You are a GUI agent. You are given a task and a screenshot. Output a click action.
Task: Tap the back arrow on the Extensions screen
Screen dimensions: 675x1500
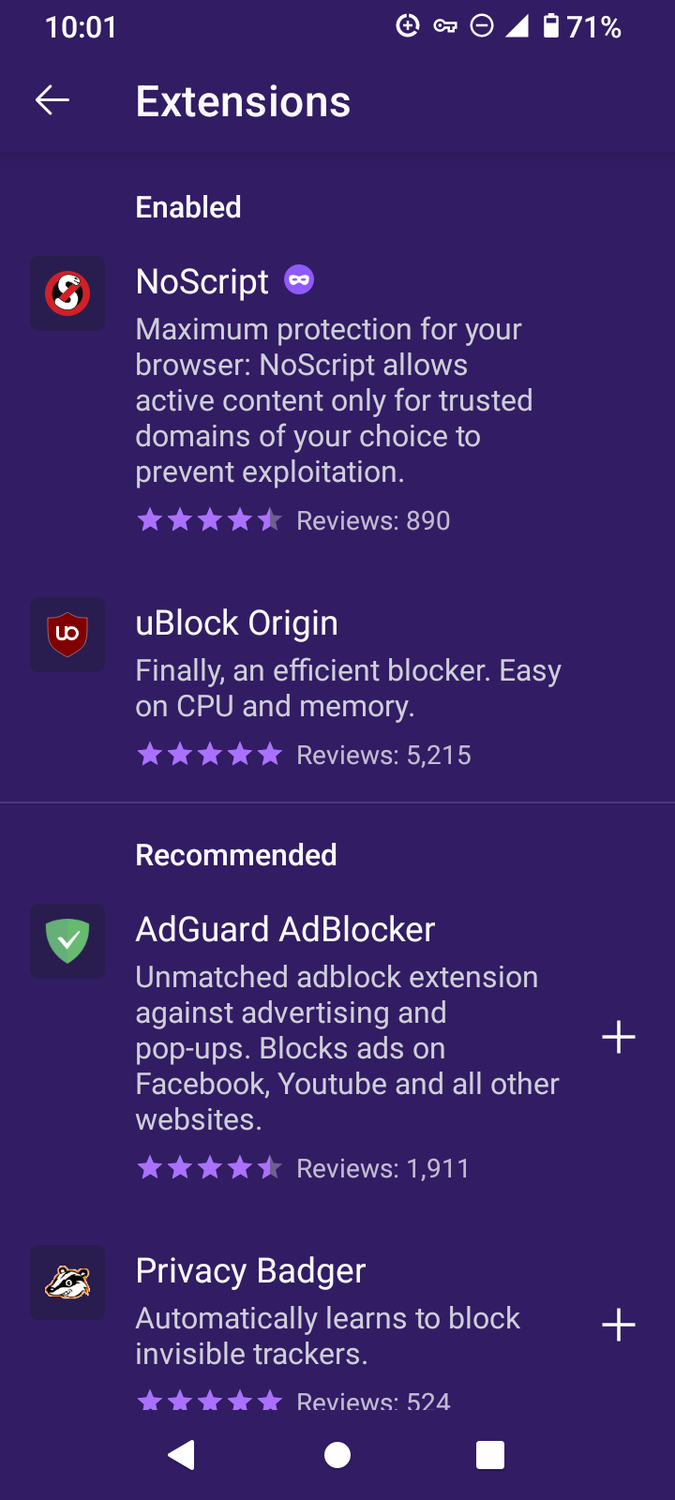[x=51, y=99]
